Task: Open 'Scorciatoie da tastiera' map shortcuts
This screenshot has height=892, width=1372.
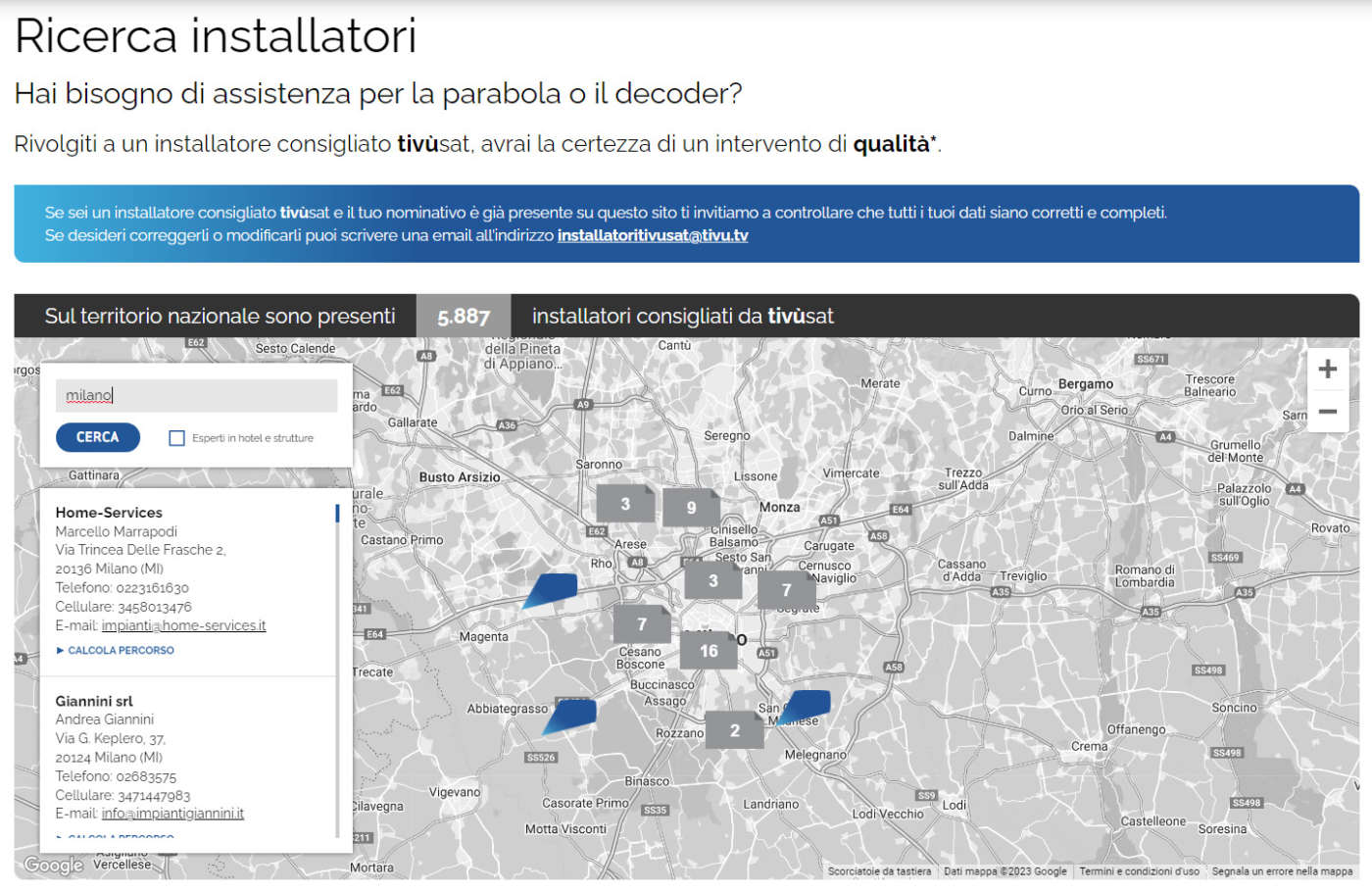Action: [879, 871]
